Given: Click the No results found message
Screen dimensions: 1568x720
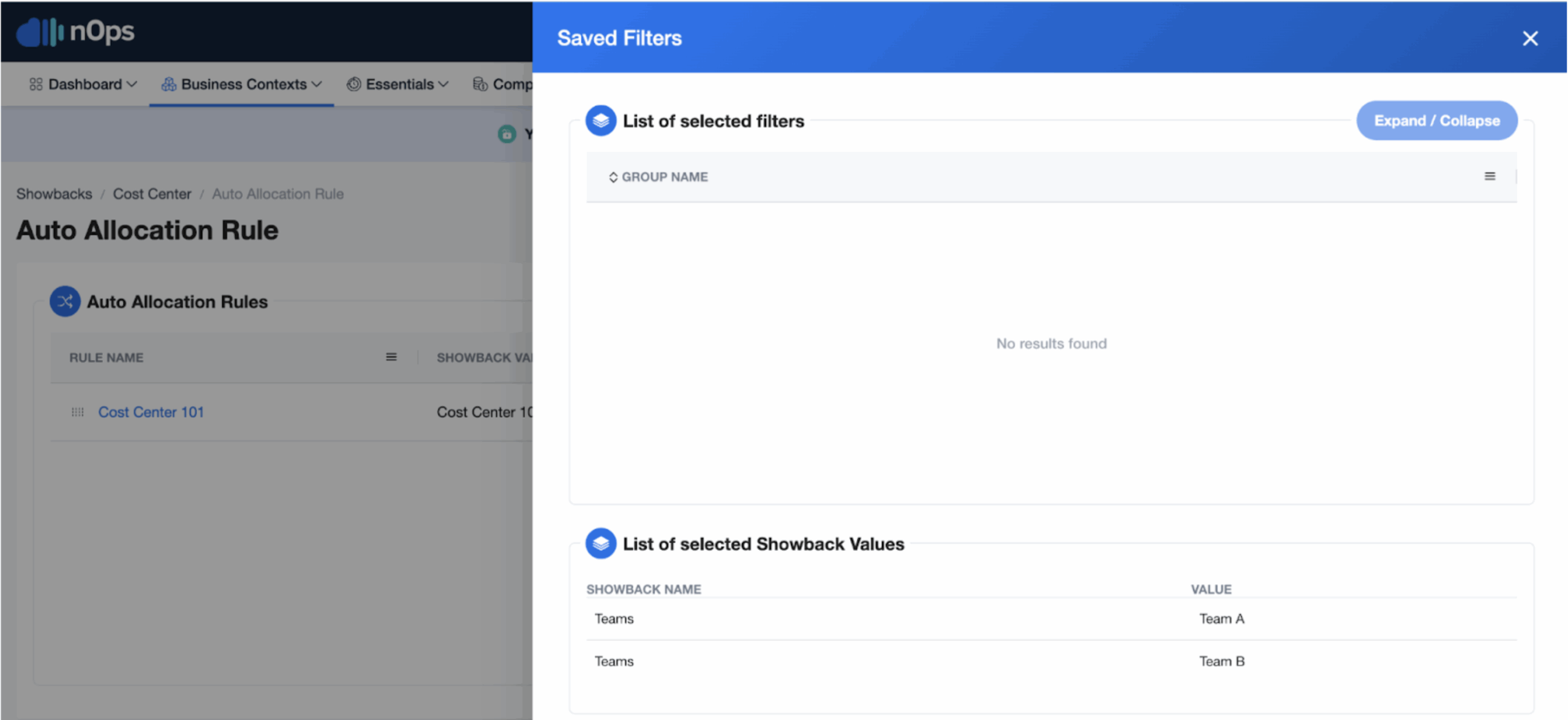Looking at the screenshot, I should pos(1051,343).
